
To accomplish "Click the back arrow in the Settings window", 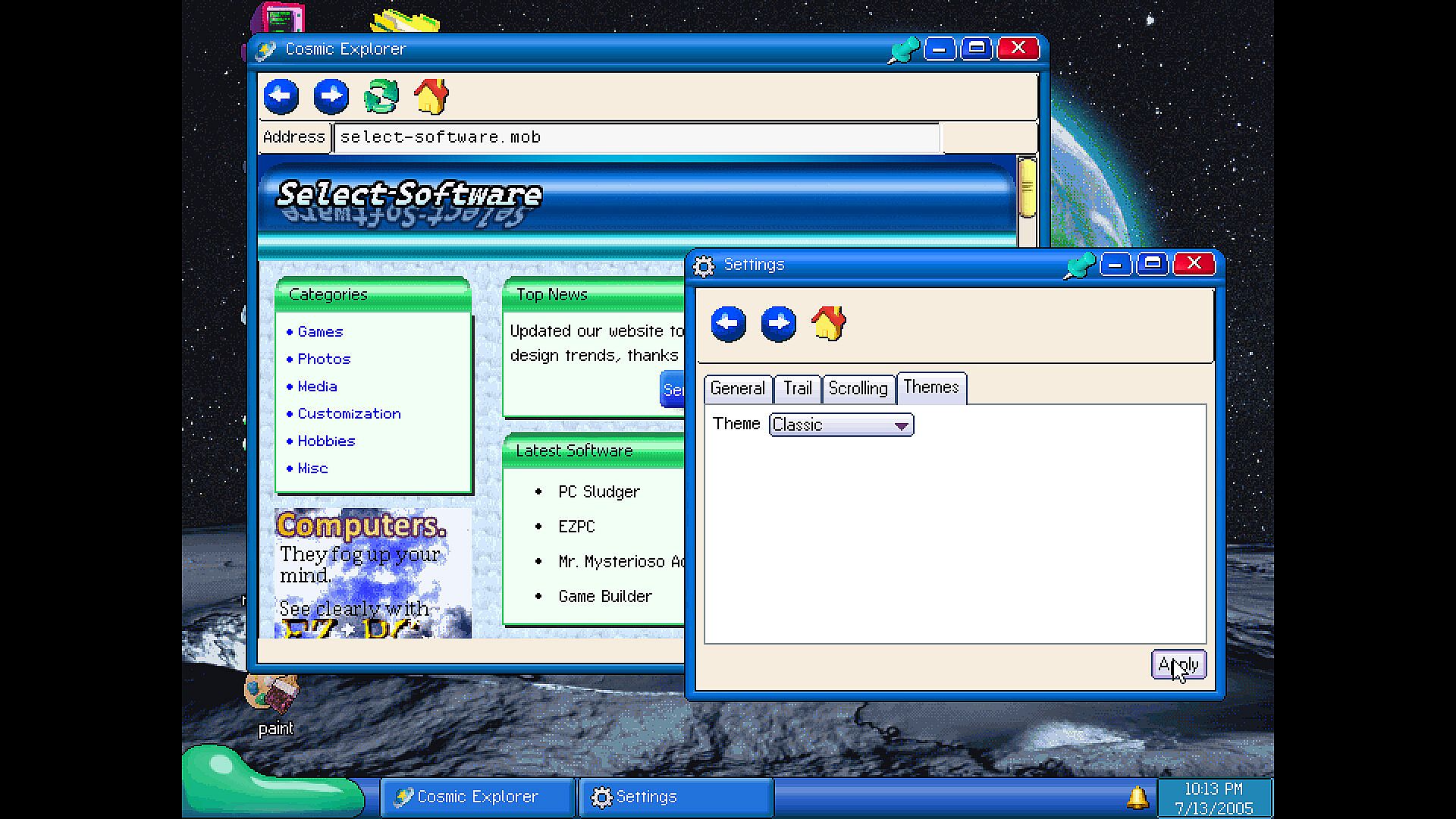I will pos(728,324).
